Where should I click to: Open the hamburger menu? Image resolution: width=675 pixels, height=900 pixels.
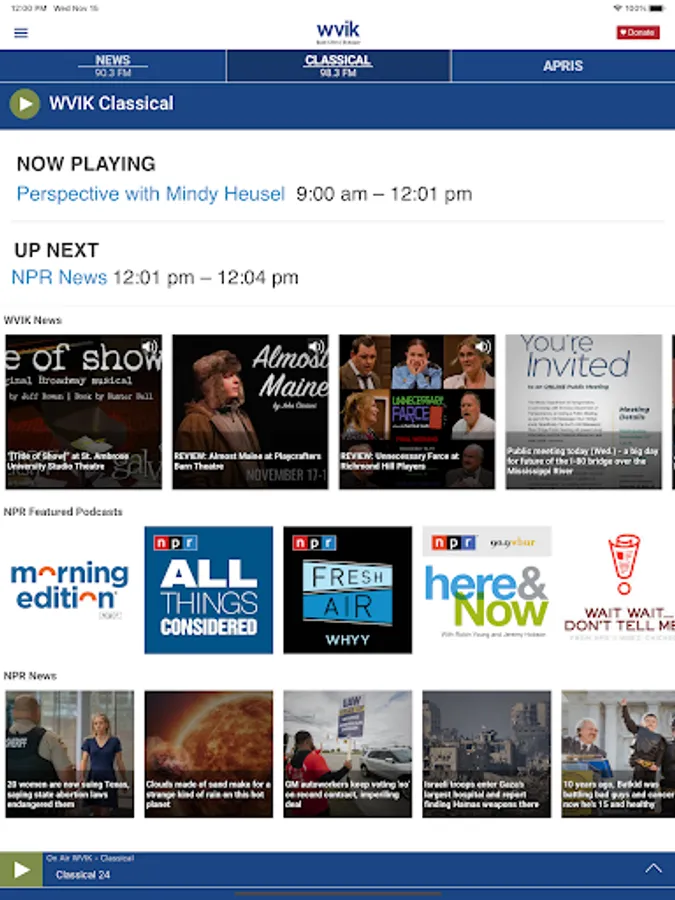click(x=21, y=33)
